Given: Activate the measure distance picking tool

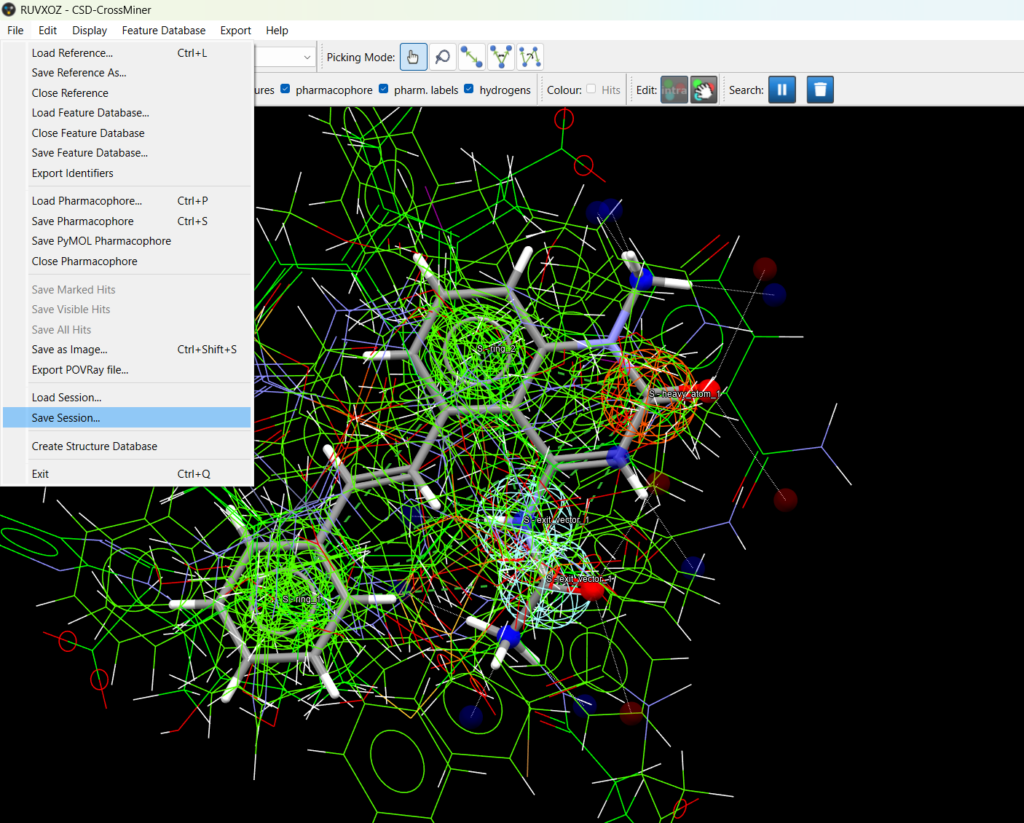Looking at the screenshot, I should pyautogui.click(x=471, y=58).
